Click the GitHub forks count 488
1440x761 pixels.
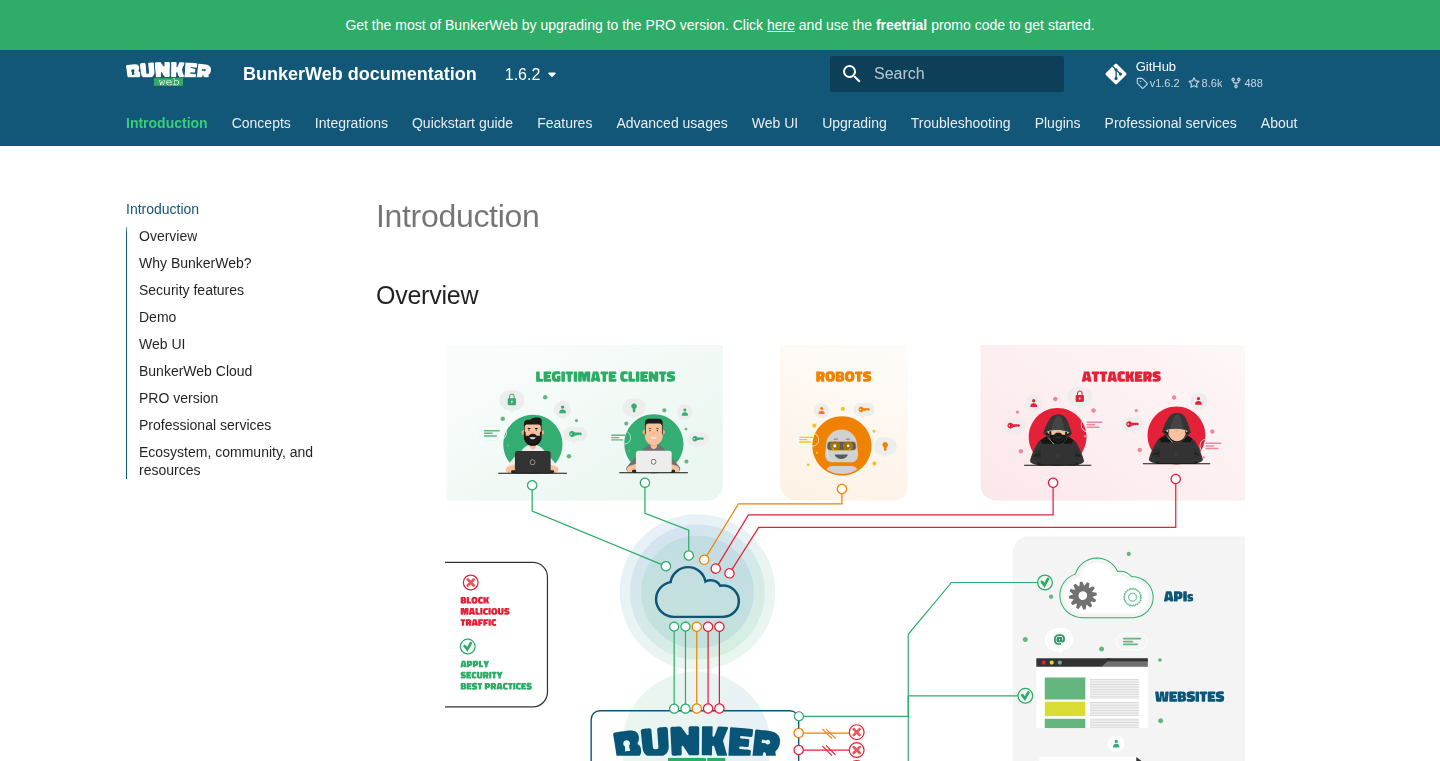coord(1246,83)
